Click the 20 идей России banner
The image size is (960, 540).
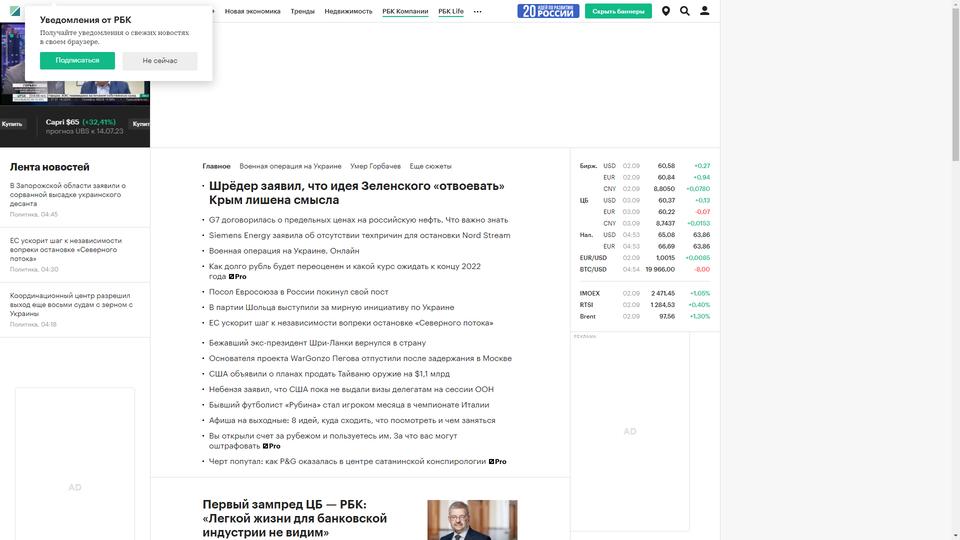[x=548, y=11]
